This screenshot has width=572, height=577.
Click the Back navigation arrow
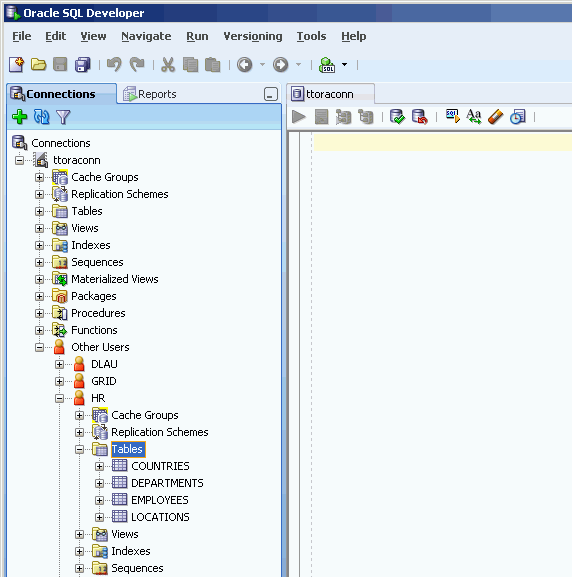click(244, 65)
